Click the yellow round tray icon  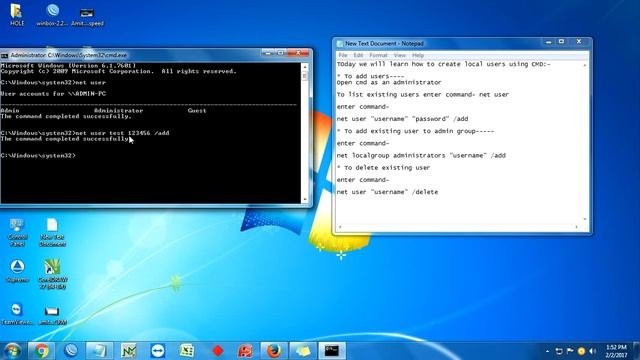581,351
